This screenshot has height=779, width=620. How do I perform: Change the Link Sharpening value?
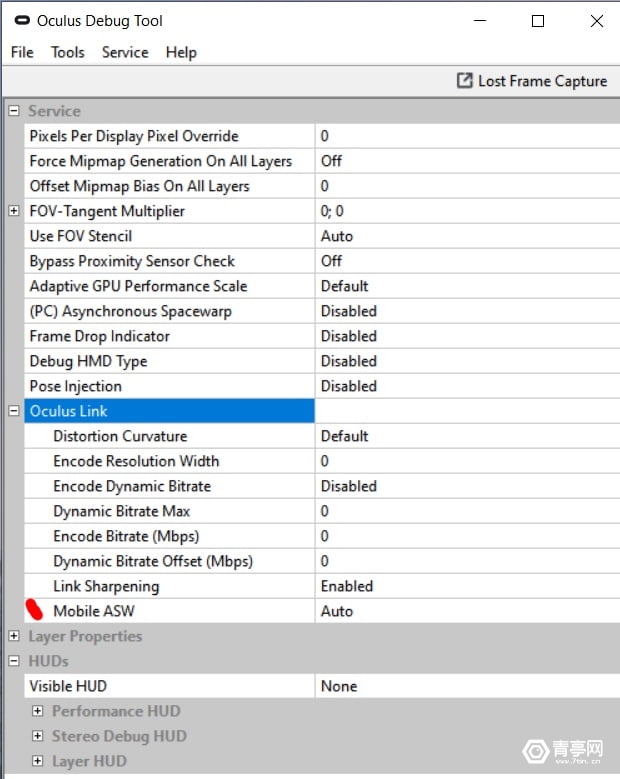click(x=466, y=586)
